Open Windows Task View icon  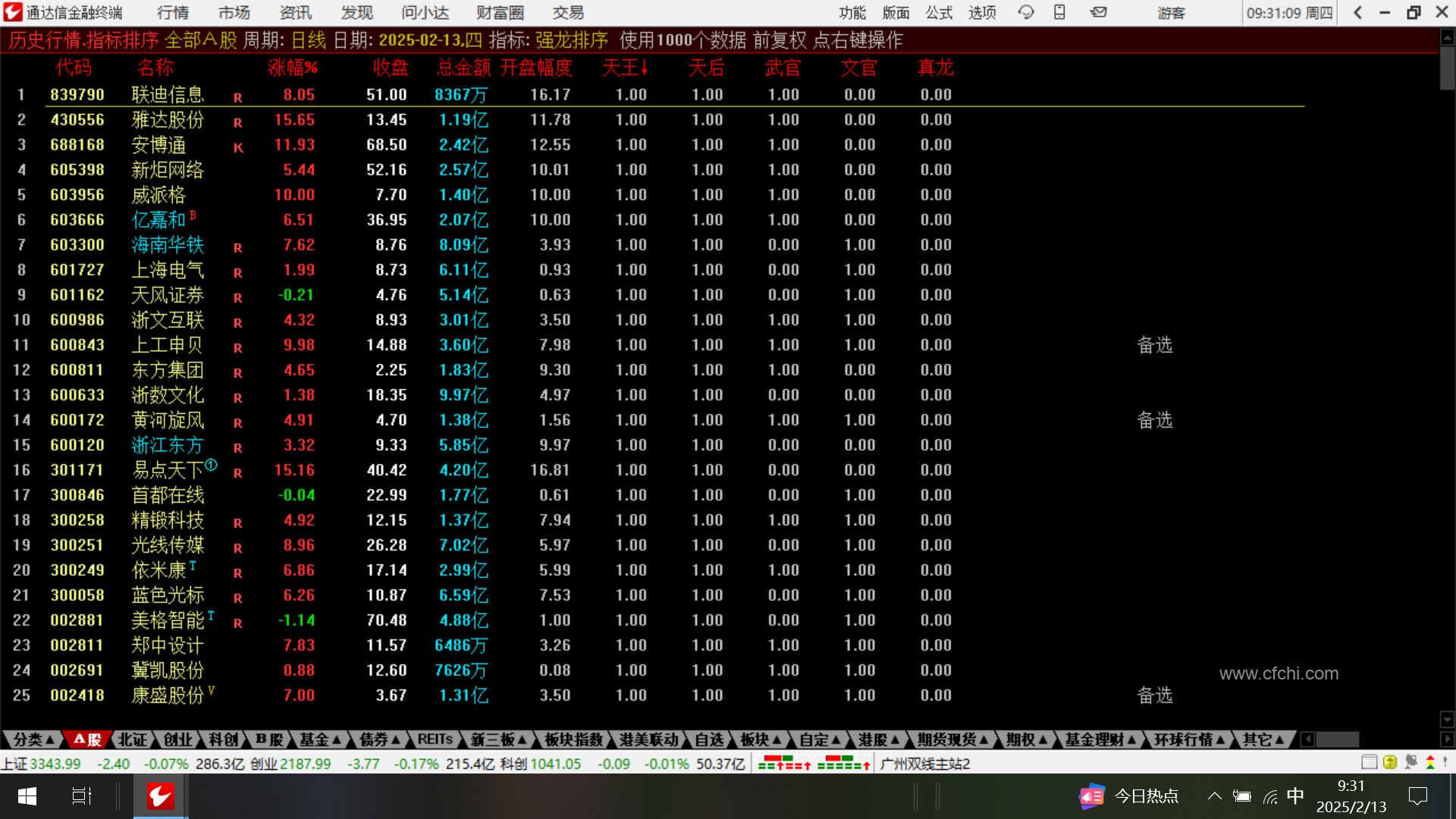[x=81, y=795]
